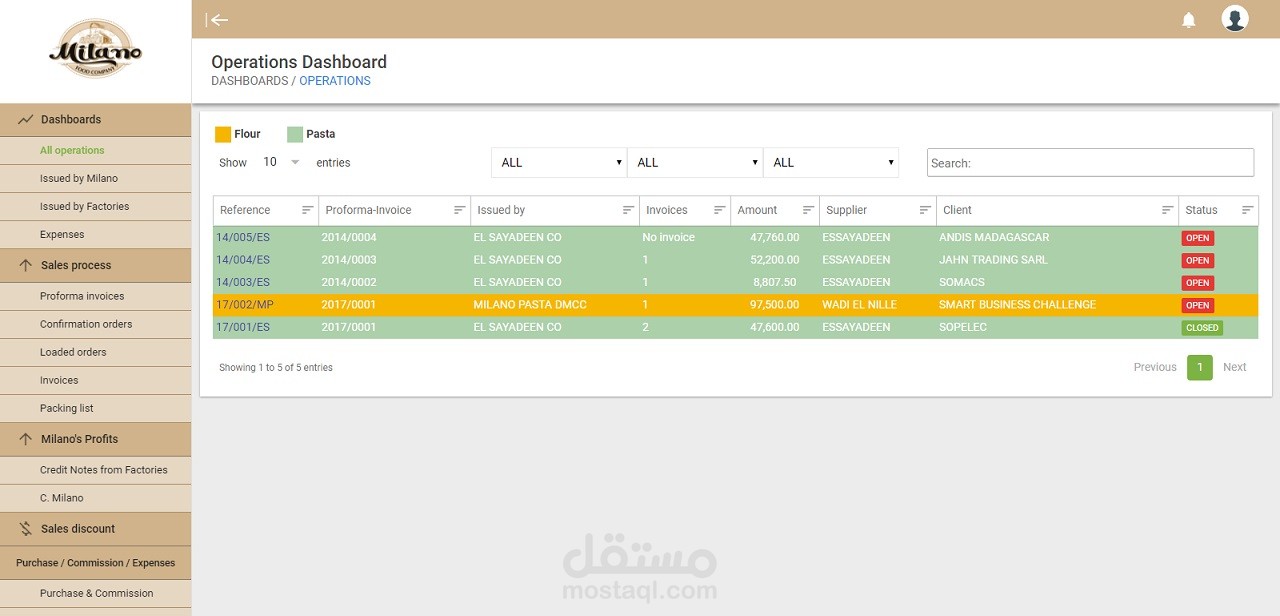Viewport: 1280px width, 616px height.
Task: Click the DASHBOARDS breadcrumb
Action: pyautogui.click(x=250, y=81)
